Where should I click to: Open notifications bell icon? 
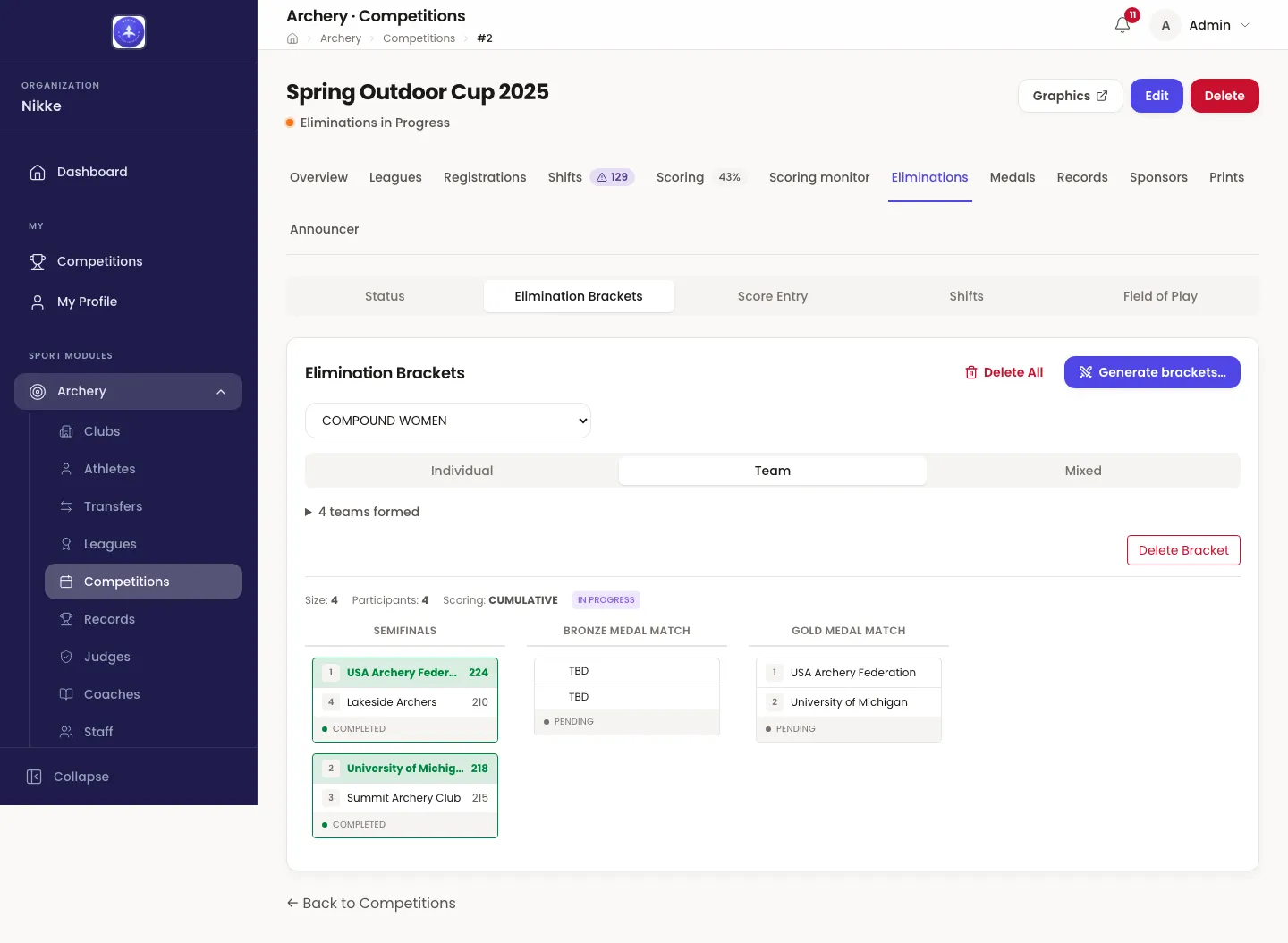tap(1123, 25)
